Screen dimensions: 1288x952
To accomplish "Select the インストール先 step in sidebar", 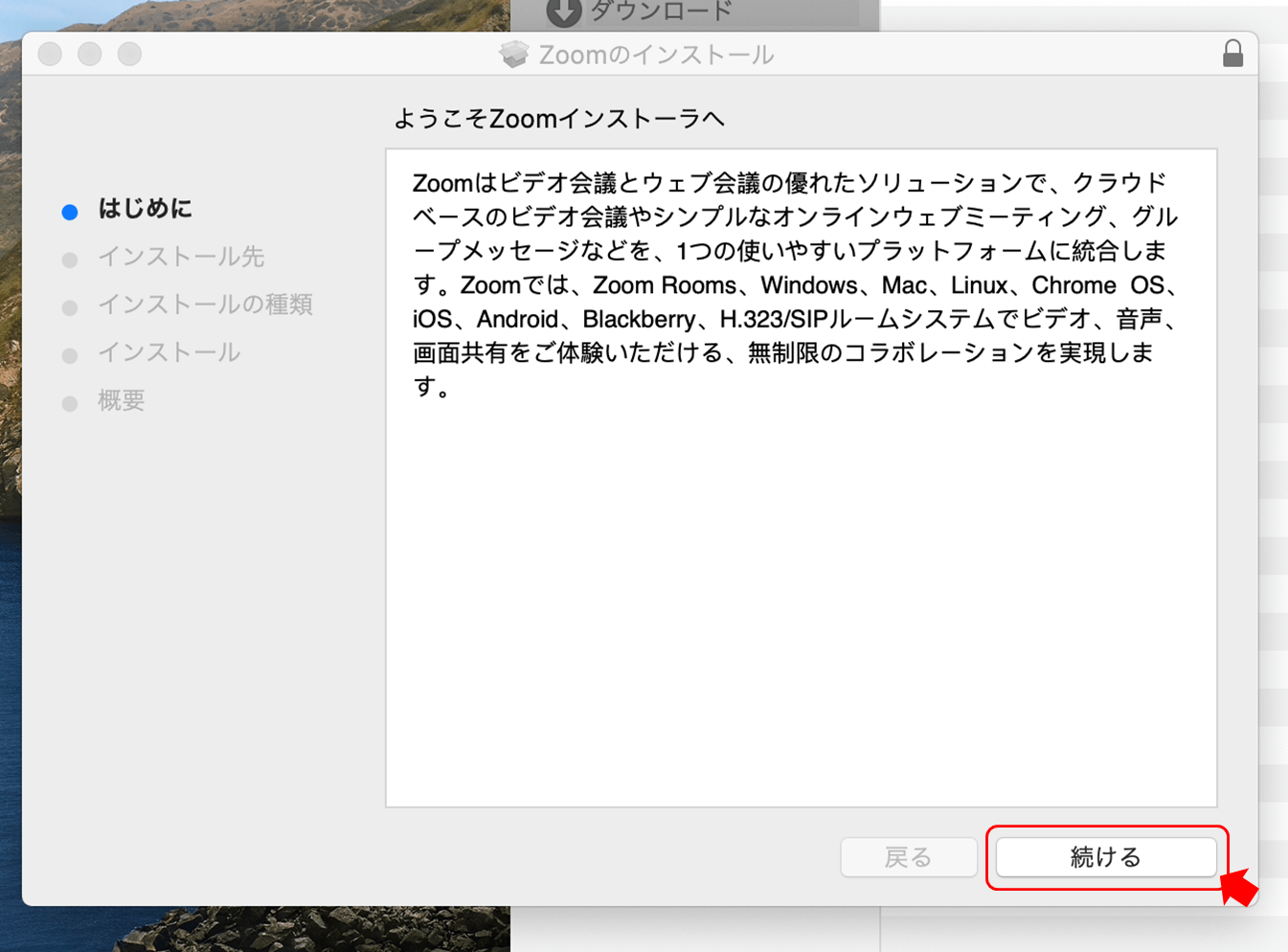I will [181, 257].
